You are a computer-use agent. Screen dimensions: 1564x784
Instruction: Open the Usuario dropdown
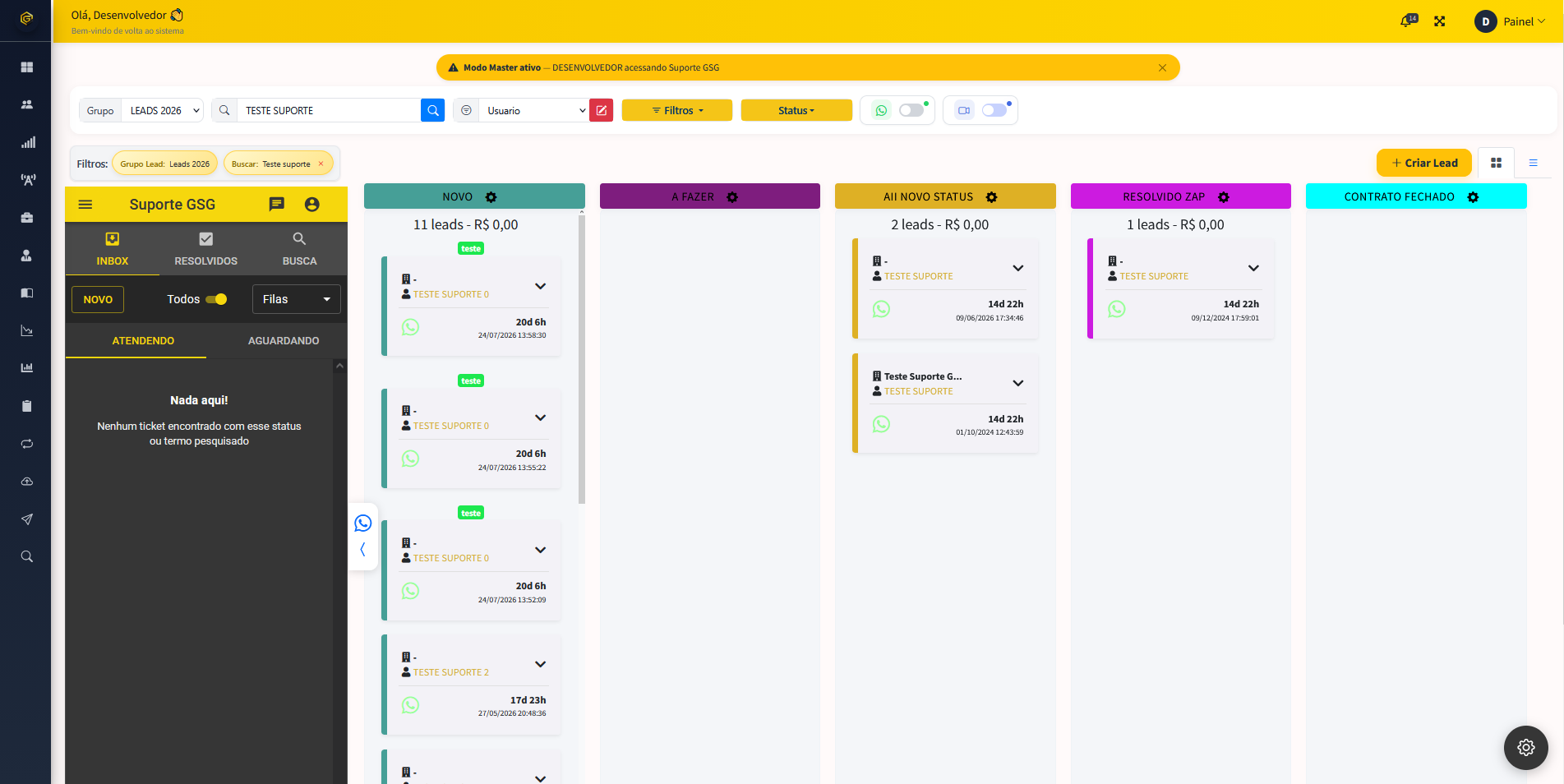pos(533,110)
